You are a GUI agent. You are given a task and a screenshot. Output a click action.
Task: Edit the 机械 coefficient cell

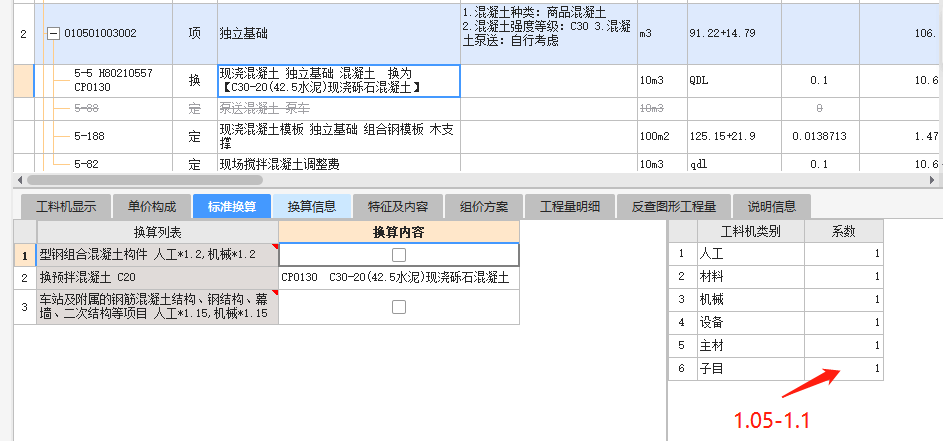click(844, 300)
